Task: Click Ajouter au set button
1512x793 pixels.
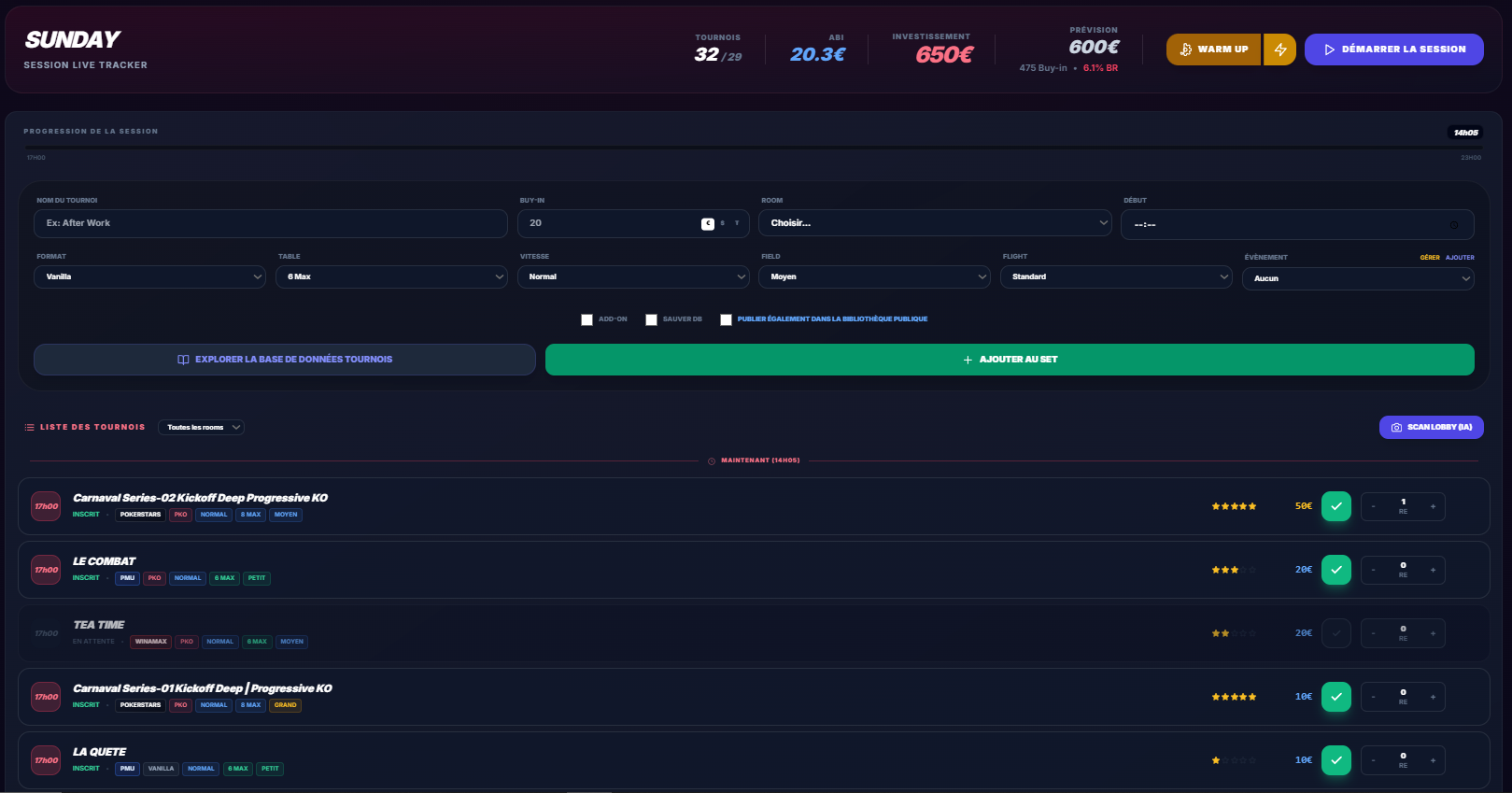Action: [1010, 360]
